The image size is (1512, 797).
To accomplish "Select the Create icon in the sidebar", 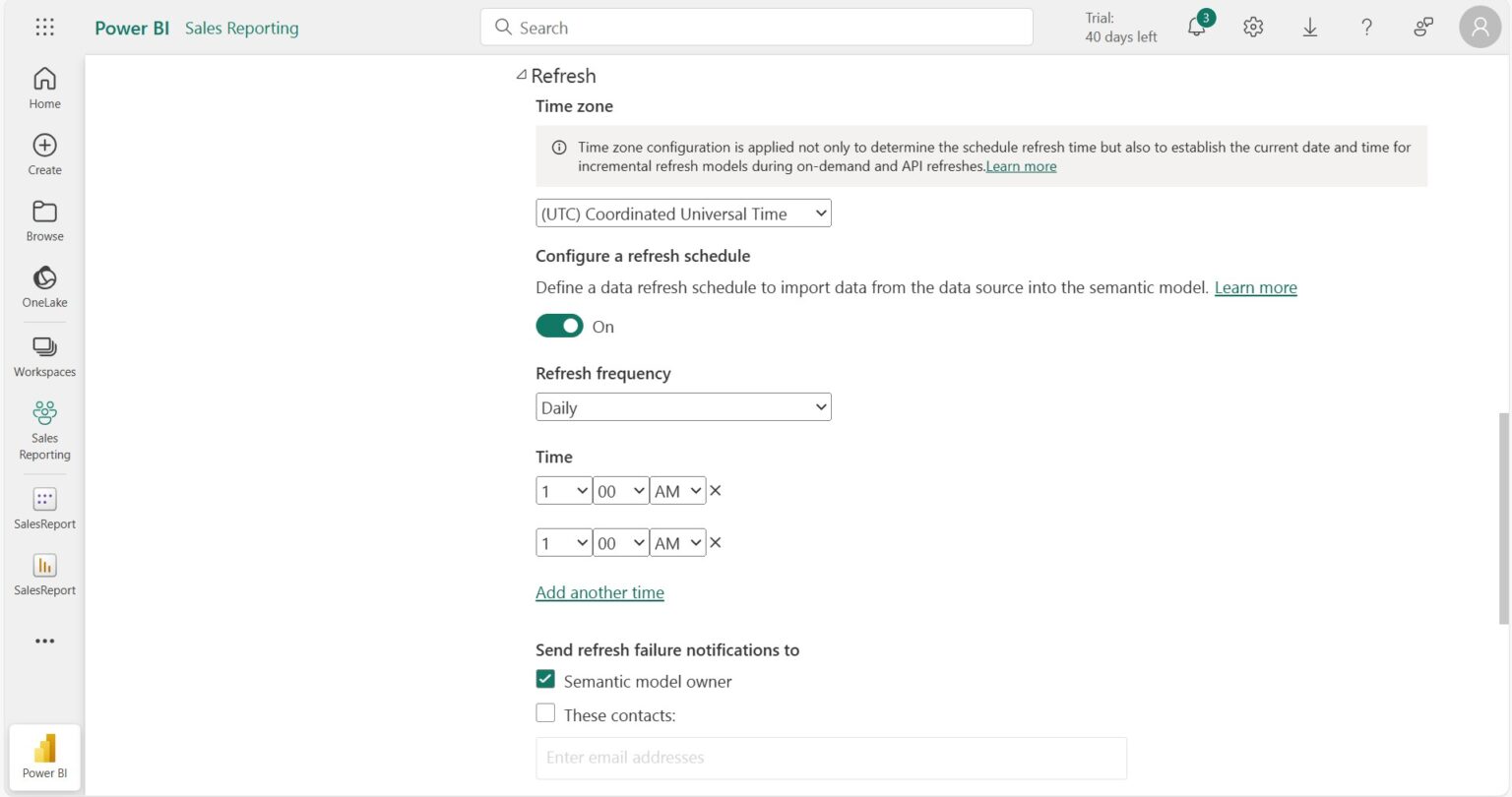I will (43, 153).
